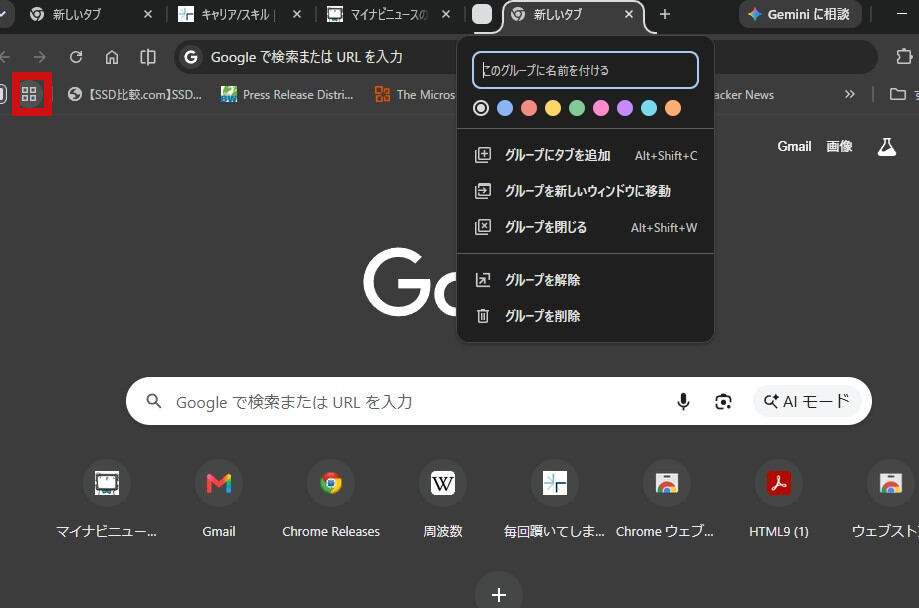Open the 画像 link

click(839, 147)
